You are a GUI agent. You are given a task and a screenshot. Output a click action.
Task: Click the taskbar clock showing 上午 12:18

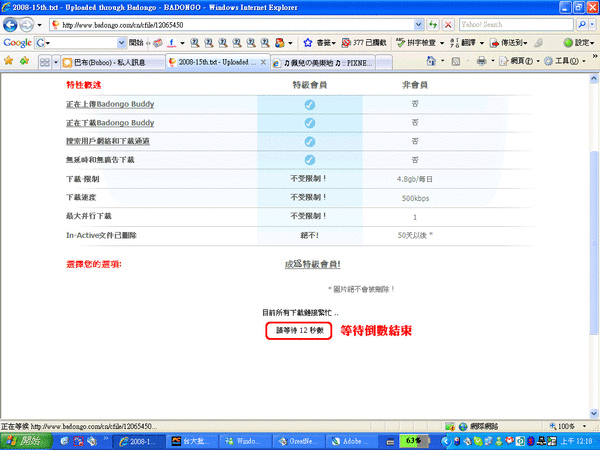coord(578,441)
